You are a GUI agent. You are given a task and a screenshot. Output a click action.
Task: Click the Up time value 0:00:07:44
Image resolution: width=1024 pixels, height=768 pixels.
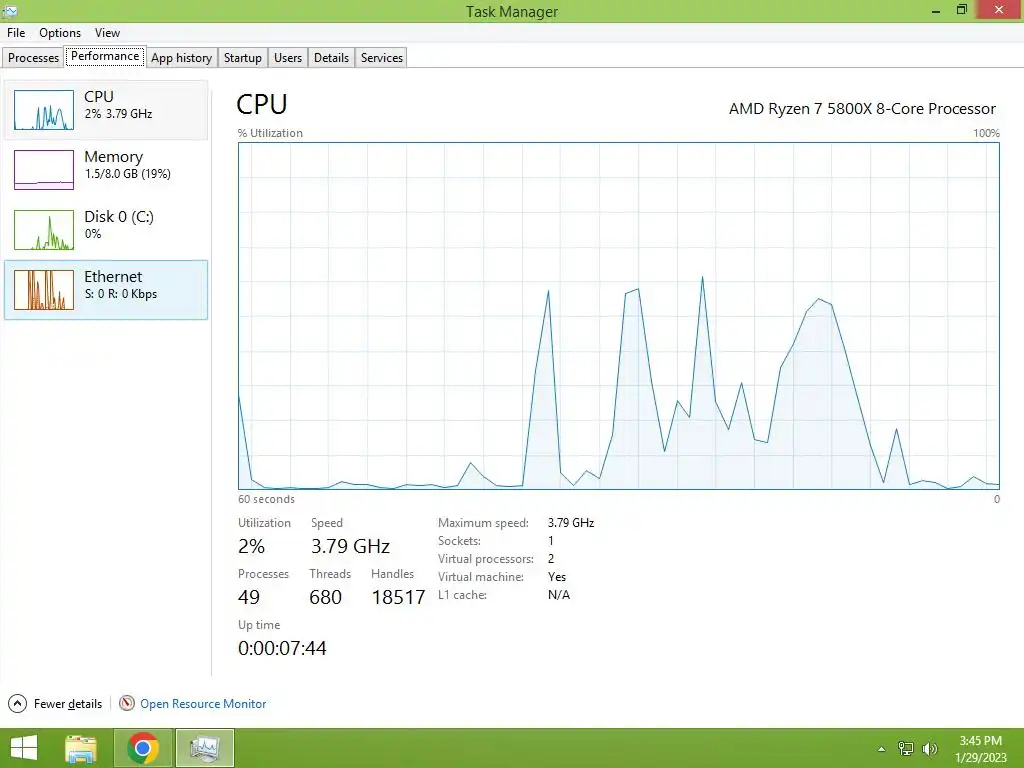click(282, 648)
